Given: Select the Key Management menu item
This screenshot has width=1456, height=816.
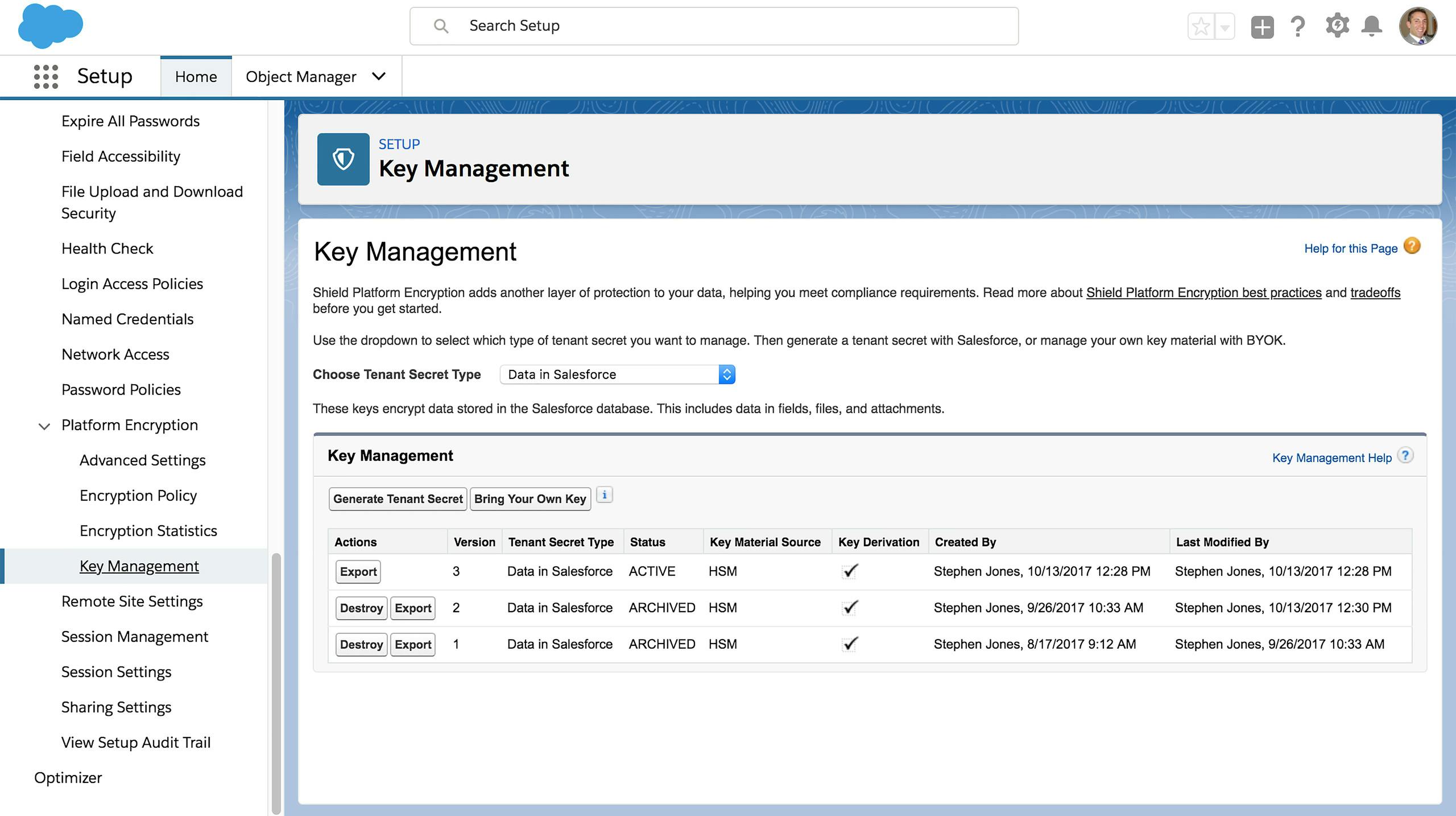Looking at the screenshot, I should pyautogui.click(x=138, y=565).
